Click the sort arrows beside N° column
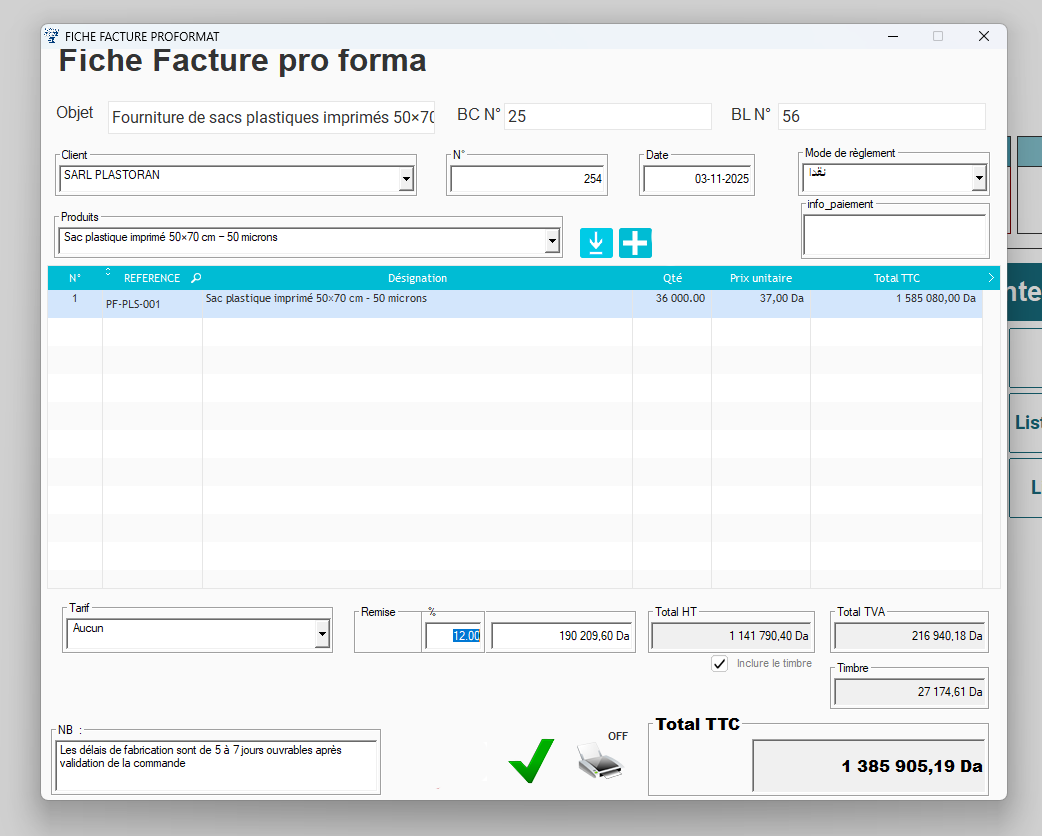Viewport: 1042px width, 836px height. (108, 273)
